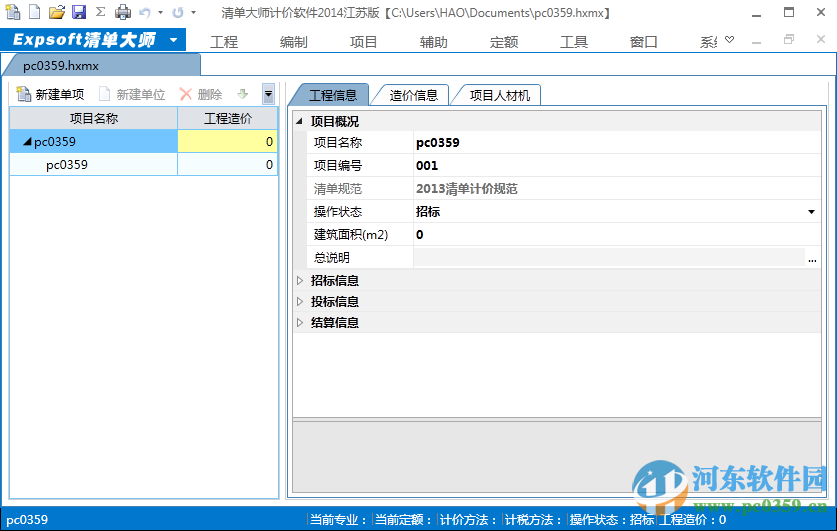Collapse the 项目概况 section
Screen dimensions: 837x531
299,122
